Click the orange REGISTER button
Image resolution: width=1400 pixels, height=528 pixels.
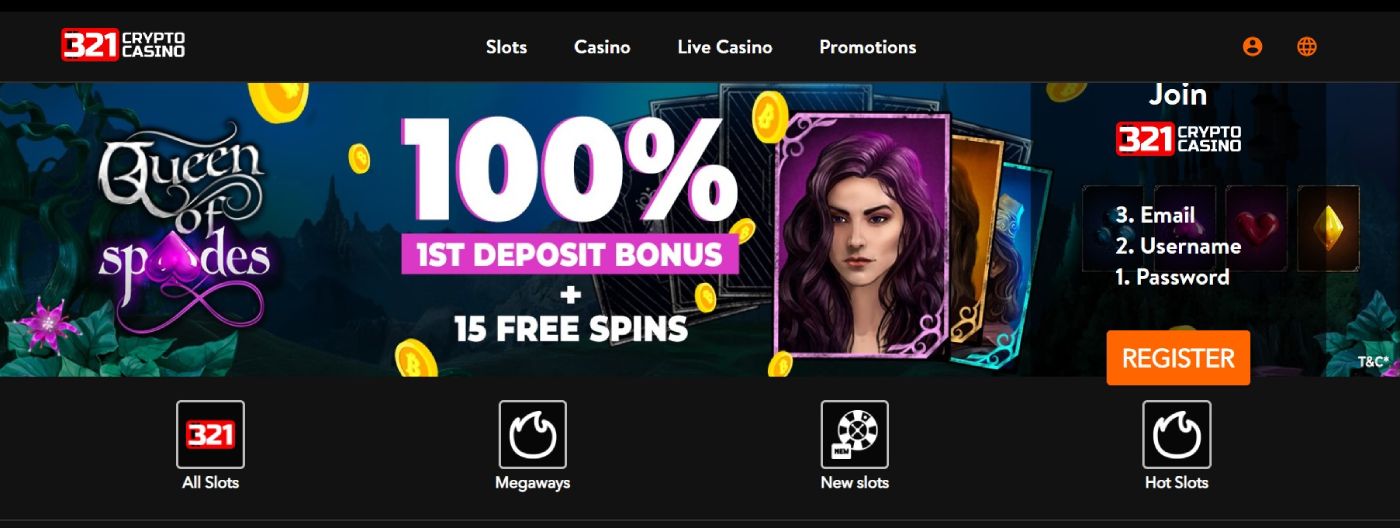coord(1178,358)
